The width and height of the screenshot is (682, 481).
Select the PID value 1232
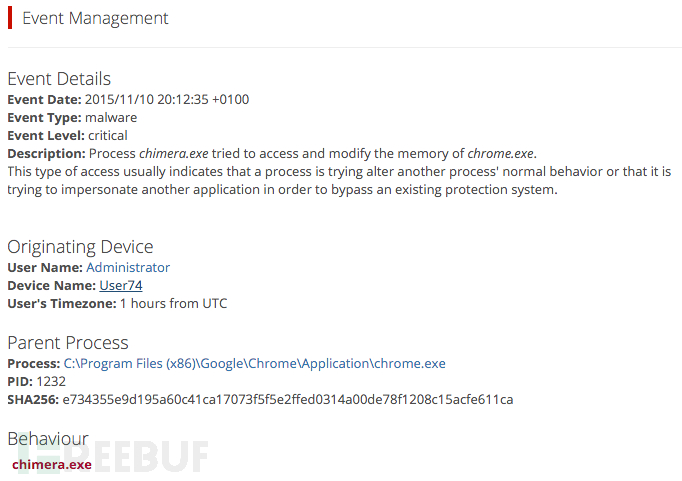50,381
